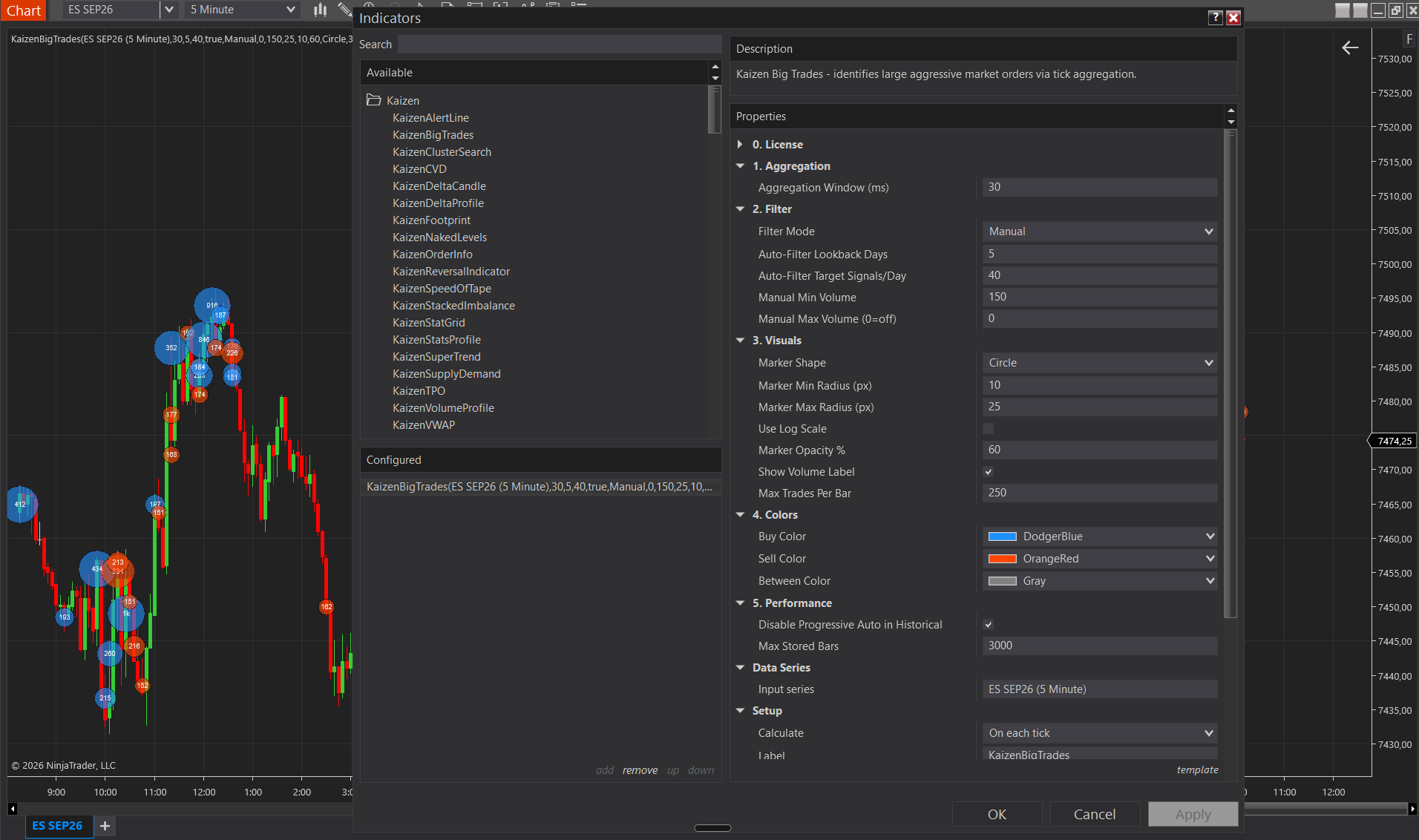Select KaizenCVD indicator

[419, 169]
